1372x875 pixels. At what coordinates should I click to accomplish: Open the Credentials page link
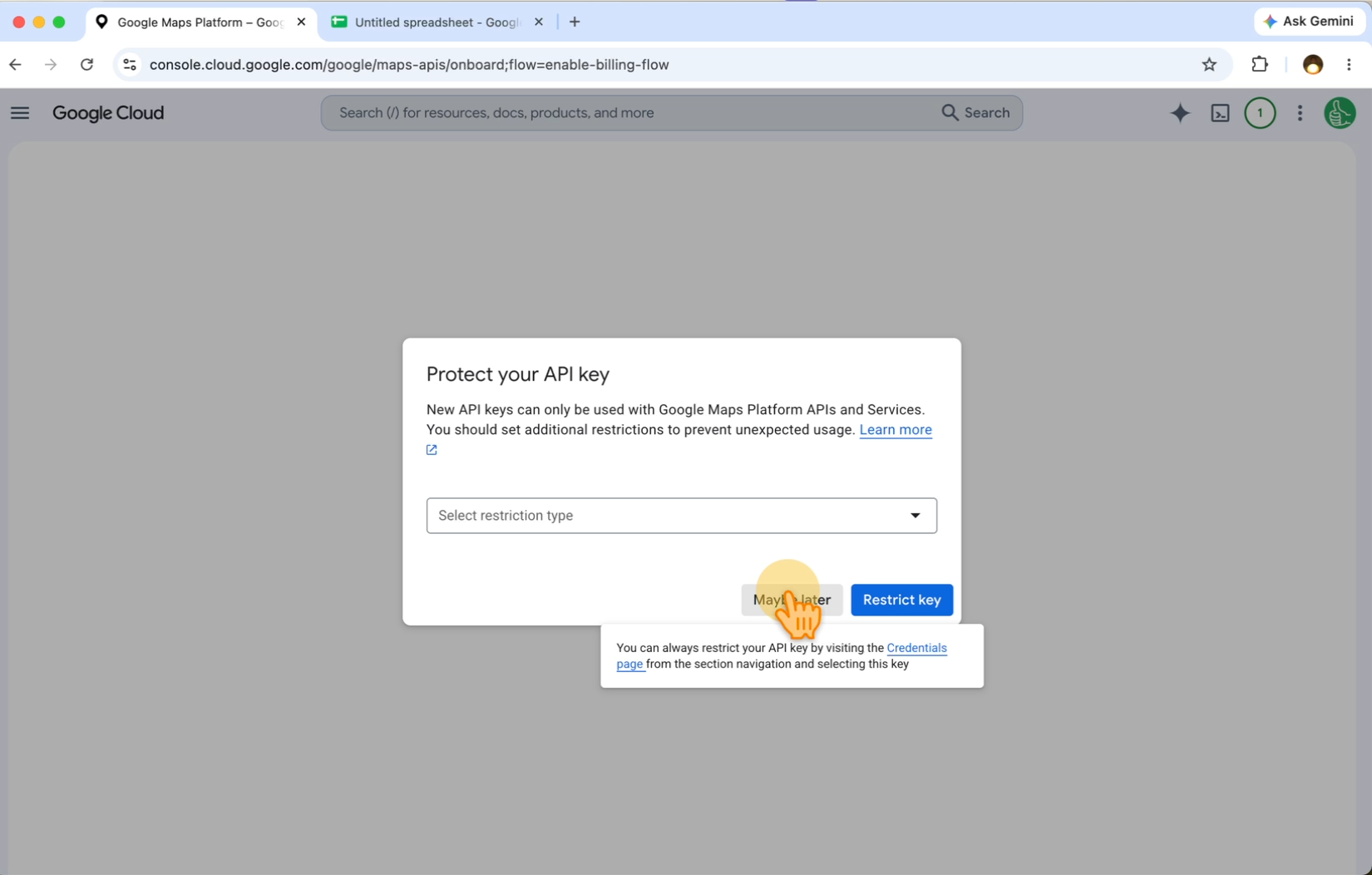click(x=916, y=648)
